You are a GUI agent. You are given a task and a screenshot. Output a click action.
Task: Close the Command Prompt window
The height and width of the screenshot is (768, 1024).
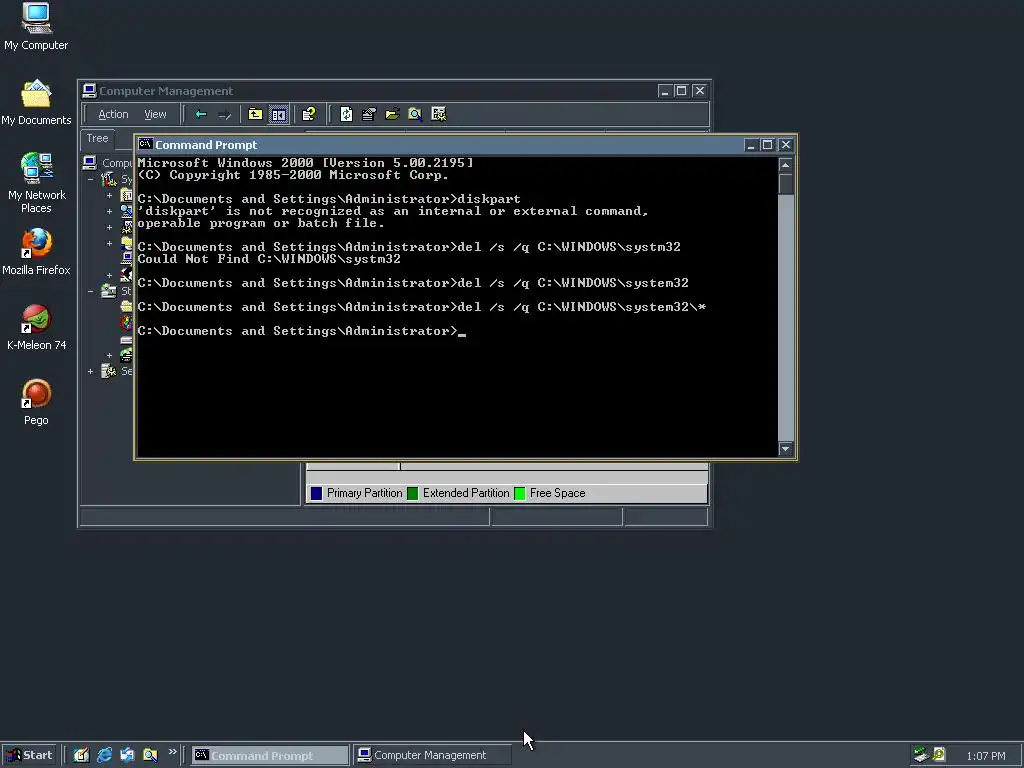[x=786, y=145]
